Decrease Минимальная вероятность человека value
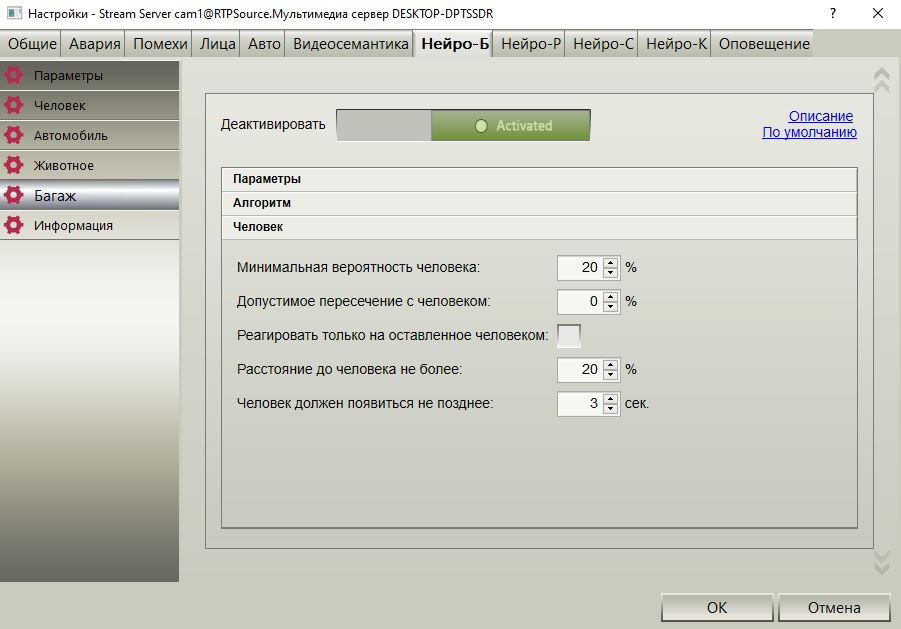This screenshot has height=629, width=901. click(611, 273)
